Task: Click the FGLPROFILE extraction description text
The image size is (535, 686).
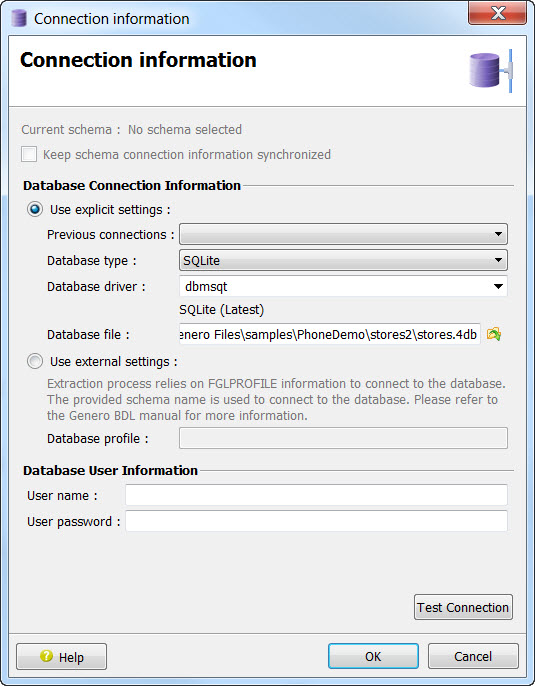Action: [276, 399]
